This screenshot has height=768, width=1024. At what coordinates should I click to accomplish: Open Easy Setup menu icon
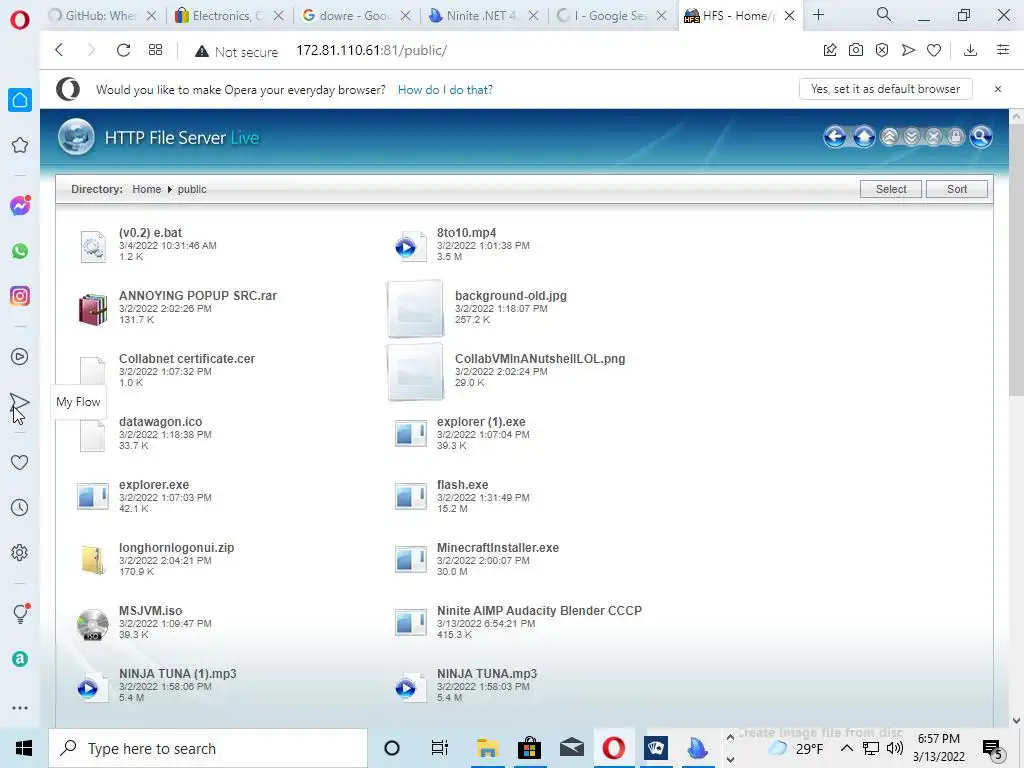pos(1003,50)
